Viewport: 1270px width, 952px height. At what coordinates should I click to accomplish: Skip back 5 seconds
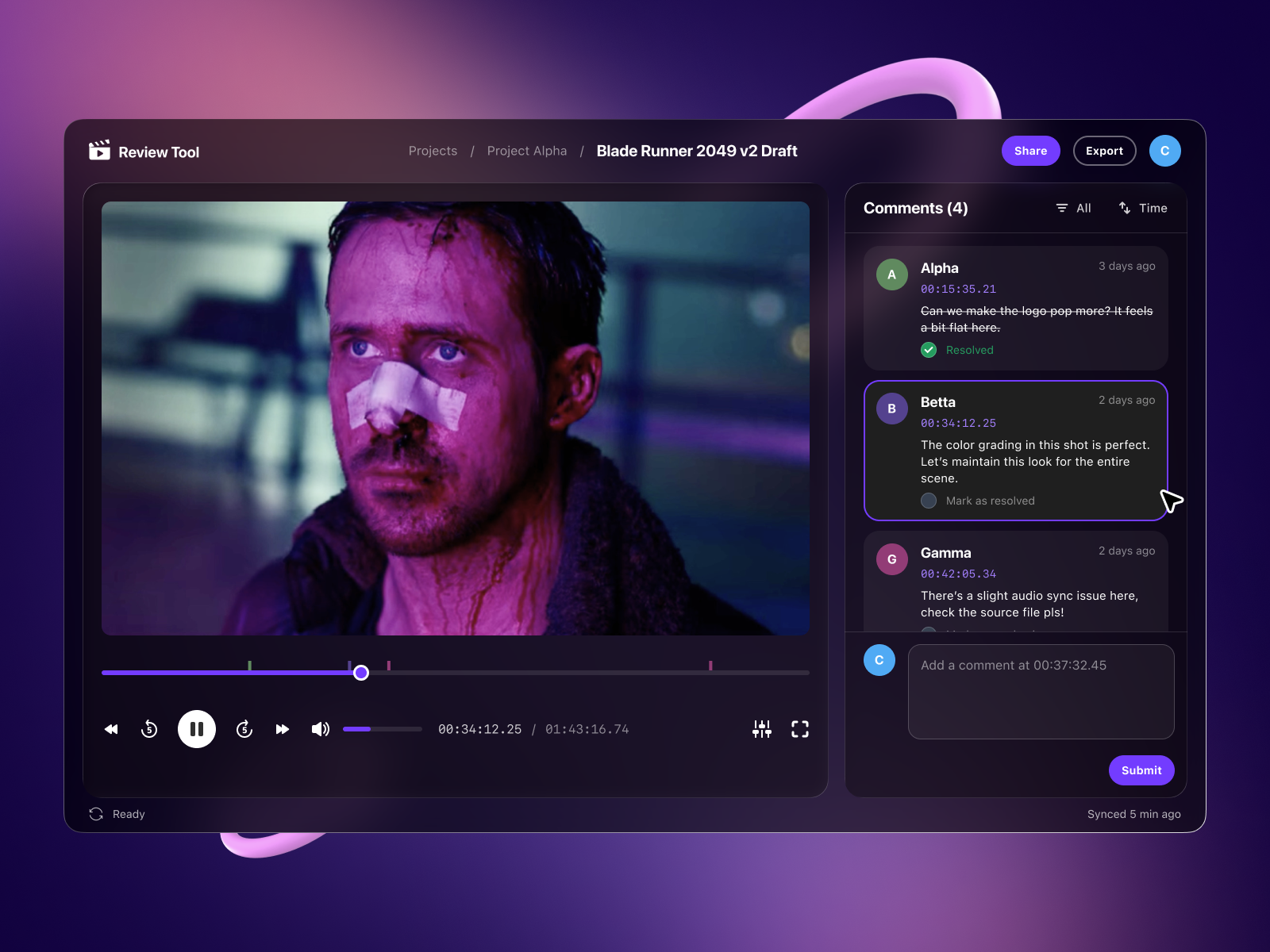pyautogui.click(x=149, y=728)
